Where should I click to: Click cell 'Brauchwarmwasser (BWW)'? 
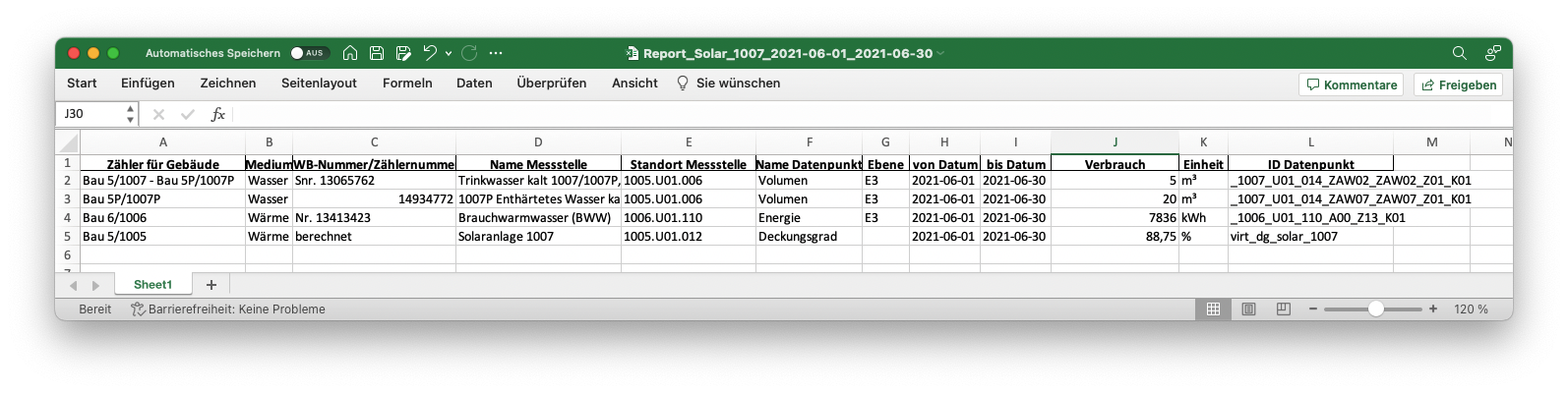point(538,218)
